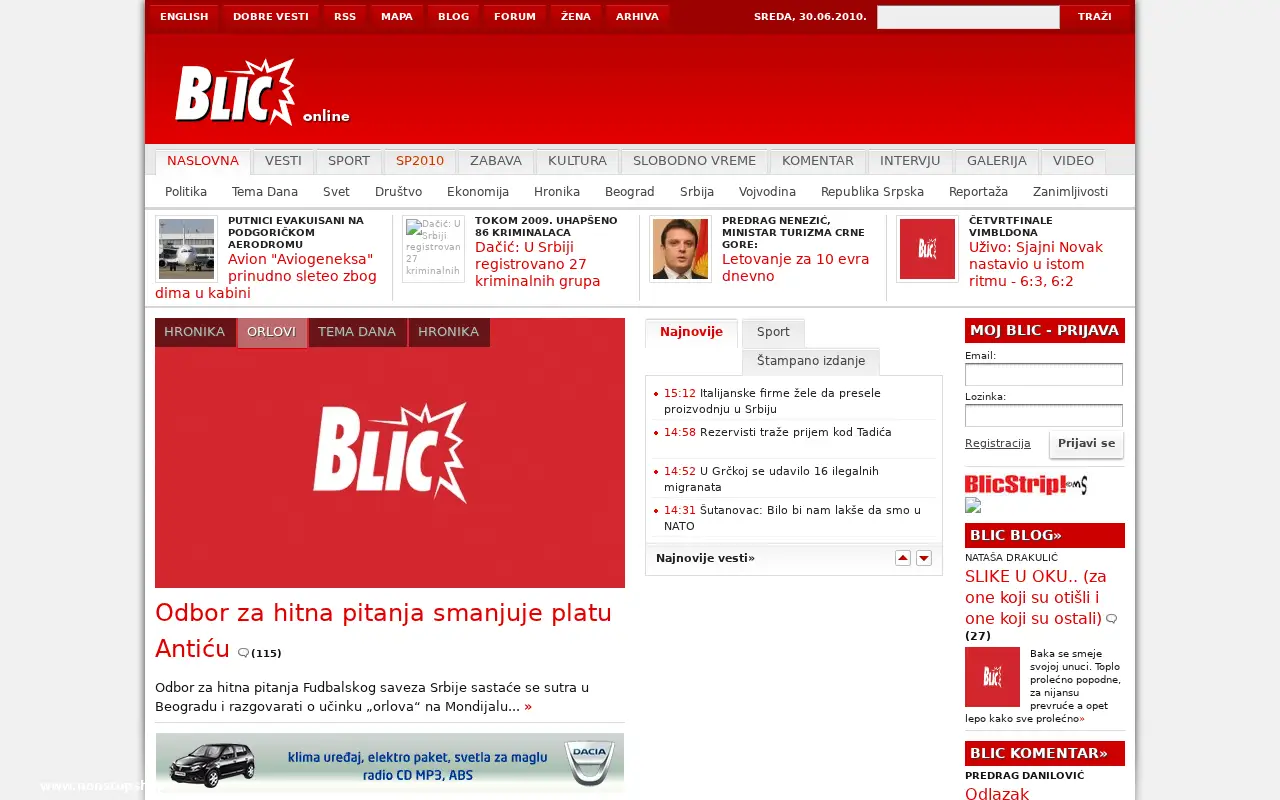Open comment bubble icon next to Antiću headline
This screenshot has width=1280, height=800.
click(243, 653)
